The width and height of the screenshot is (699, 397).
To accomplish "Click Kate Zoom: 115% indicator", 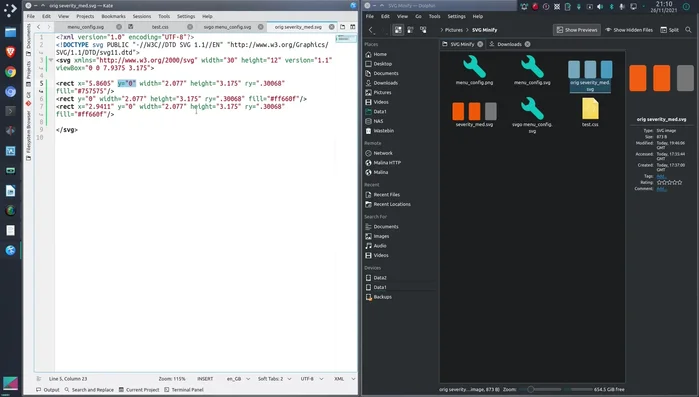I will tap(172, 379).
